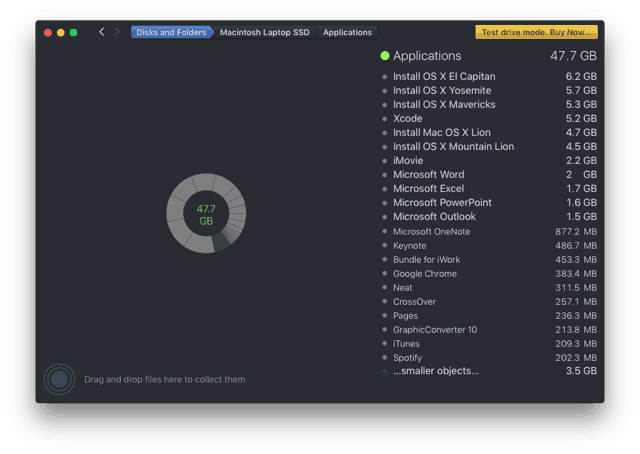Go back with the left arrow
The height and width of the screenshot is (454, 640).
coord(102,32)
